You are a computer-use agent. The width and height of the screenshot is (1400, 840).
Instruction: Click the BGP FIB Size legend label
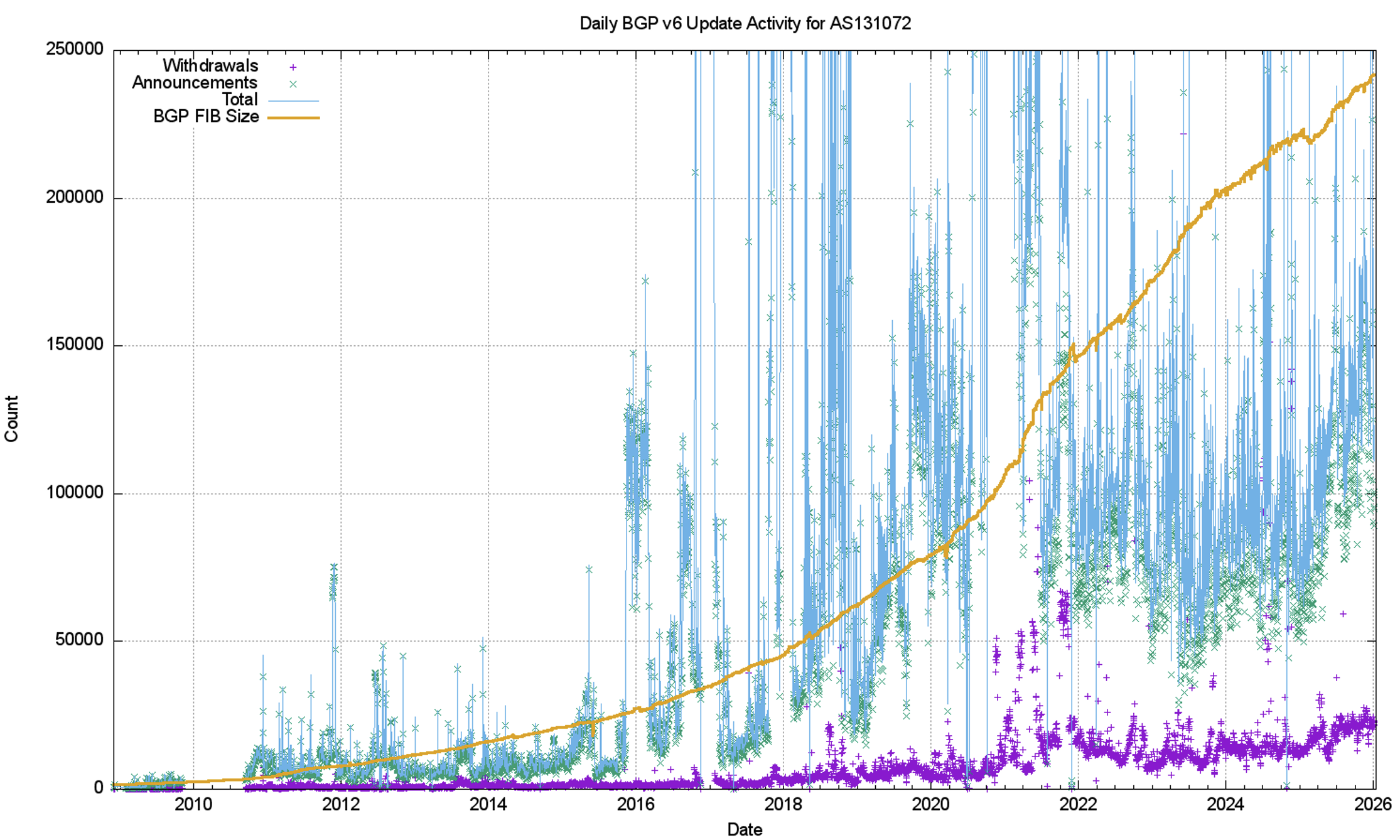[x=206, y=116]
